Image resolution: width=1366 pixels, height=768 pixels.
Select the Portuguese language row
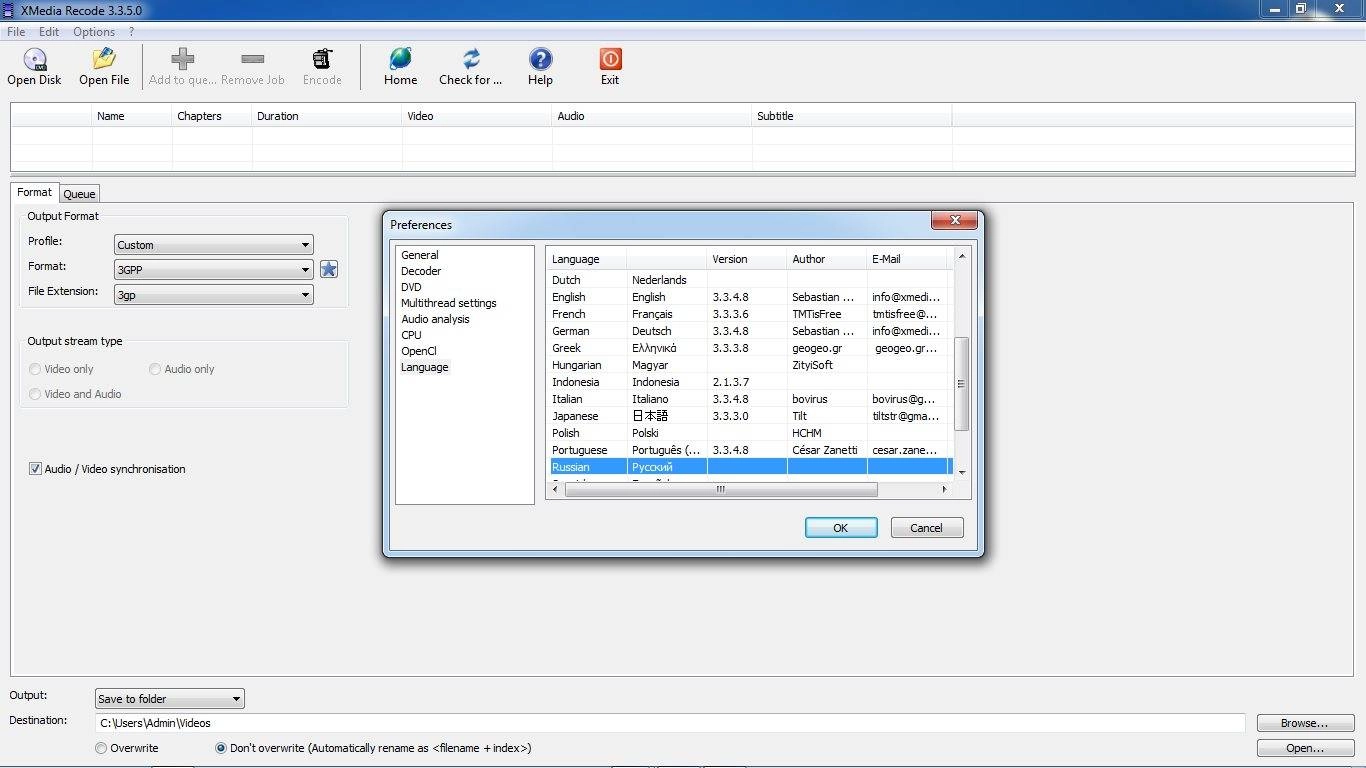(x=750, y=450)
